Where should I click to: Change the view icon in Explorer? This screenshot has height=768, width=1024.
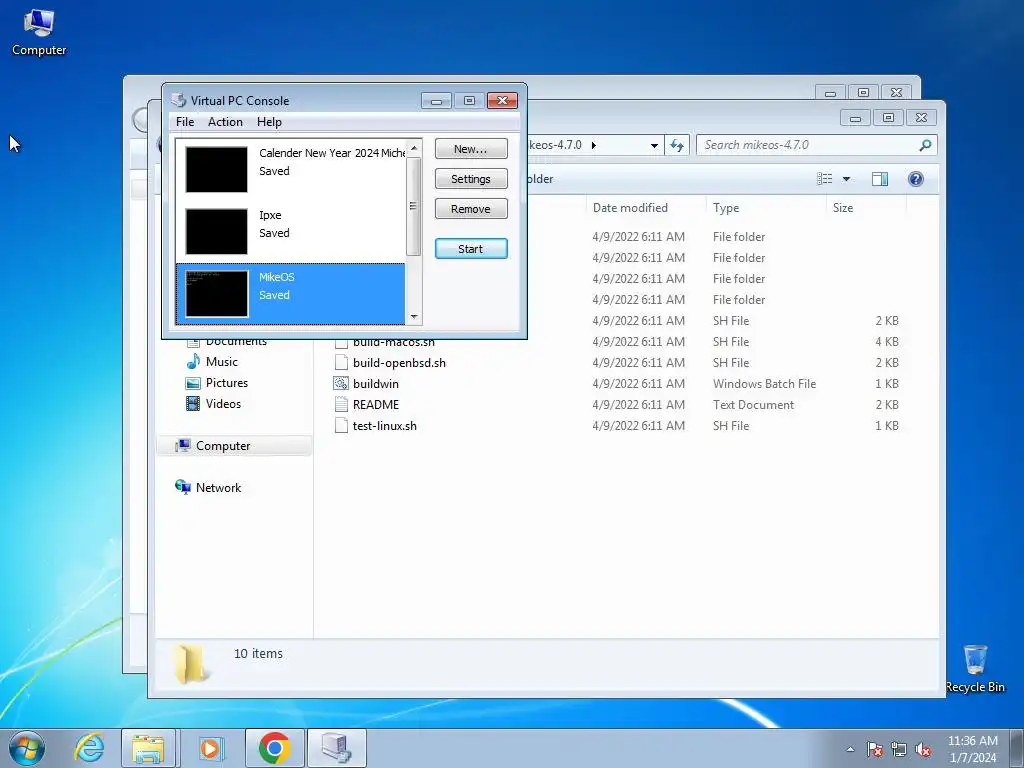(825, 179)
